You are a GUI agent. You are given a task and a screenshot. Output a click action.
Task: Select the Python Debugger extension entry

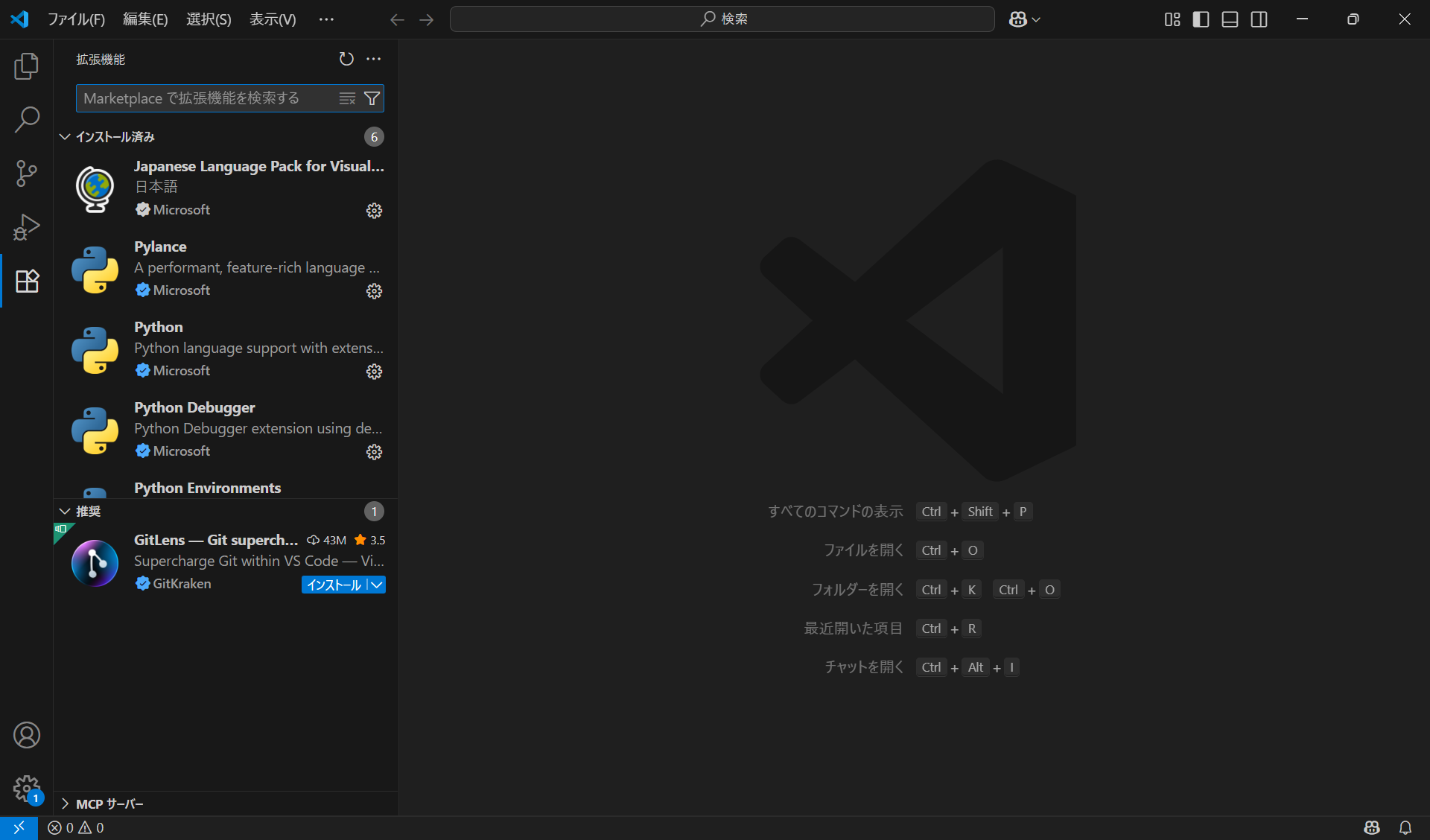(x=226, y=430)
